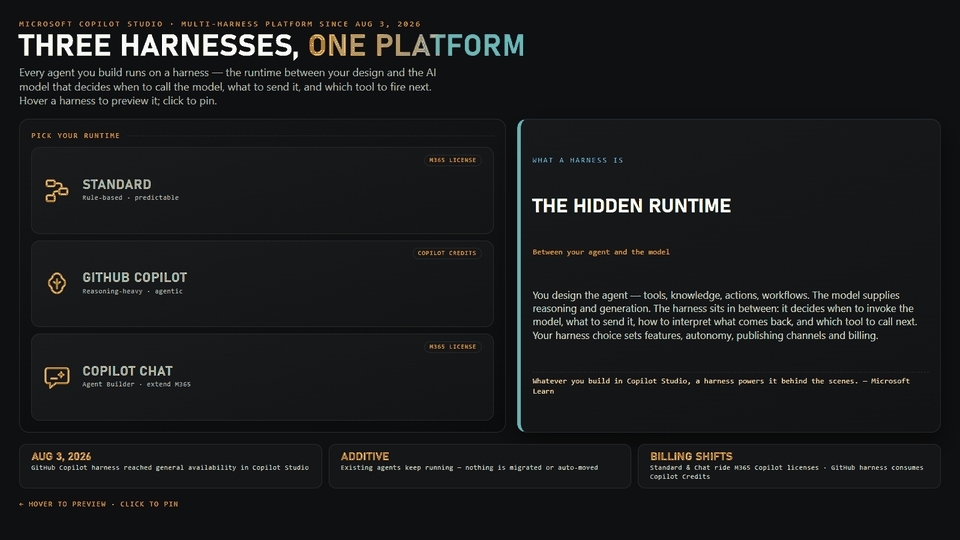Click the M365 LICENSE badge on Copilot Chat card

tap(452, 347)
